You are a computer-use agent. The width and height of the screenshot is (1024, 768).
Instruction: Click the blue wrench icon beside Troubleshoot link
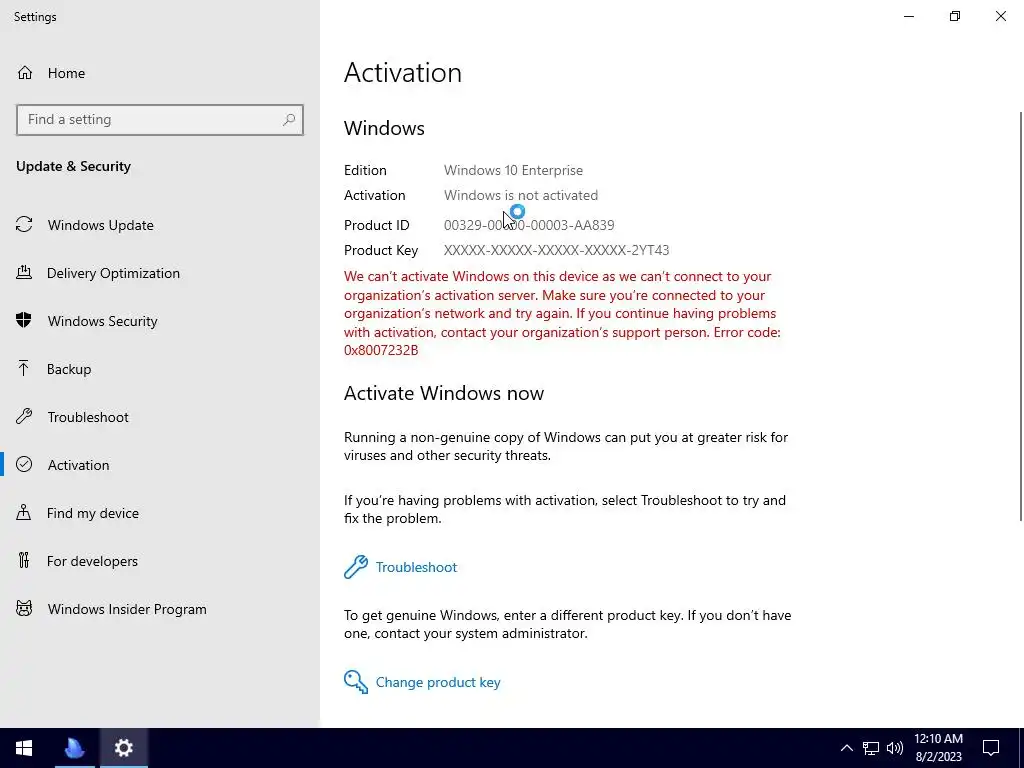point(356,567)
